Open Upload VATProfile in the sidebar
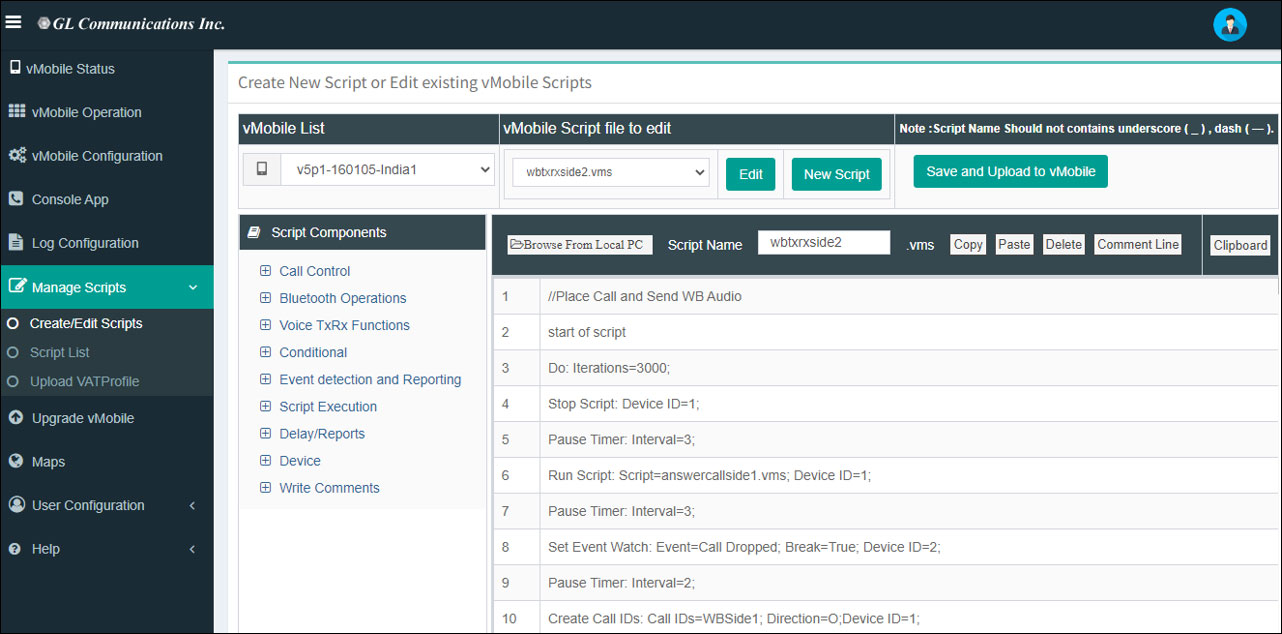This screenshot has width=1282, height=634. point(85,381)
